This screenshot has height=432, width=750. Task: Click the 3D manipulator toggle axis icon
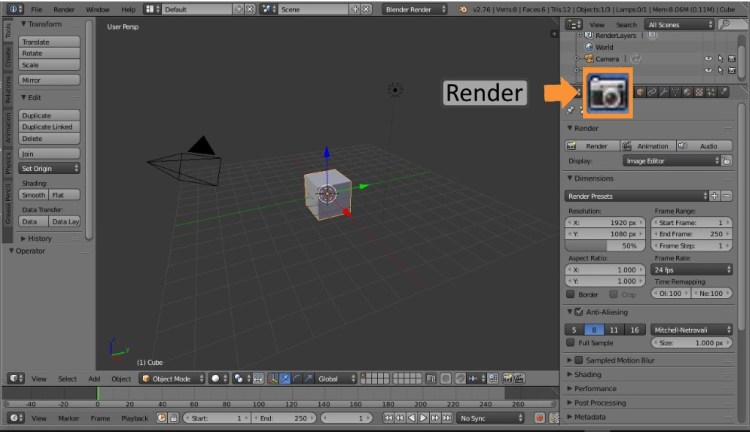[x=273, y=379]
